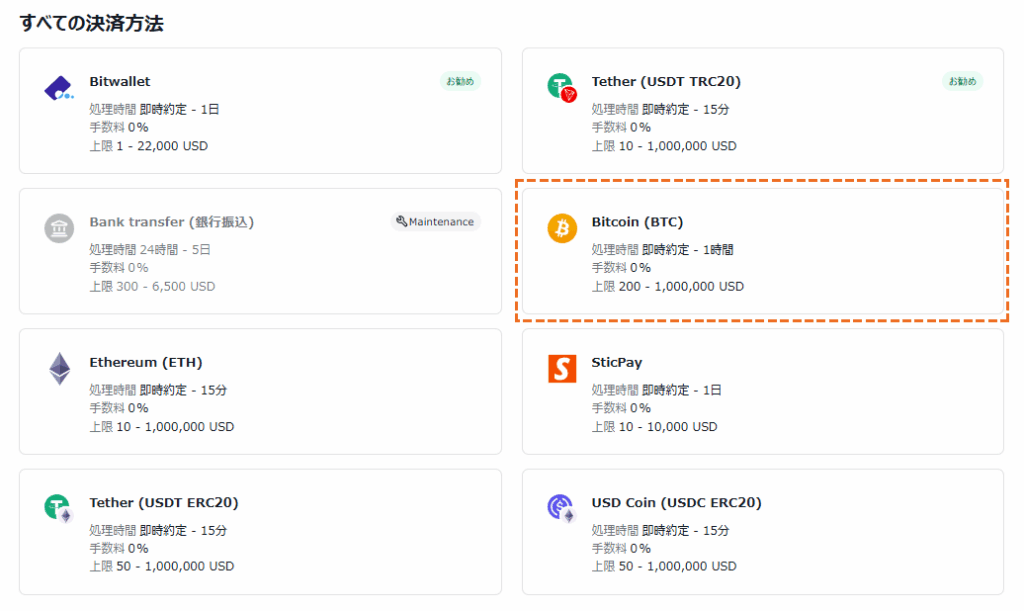Click the Ethereum diamond icon
The width and height of the screenshot is (1024, 611).
[x=59, y=369]
